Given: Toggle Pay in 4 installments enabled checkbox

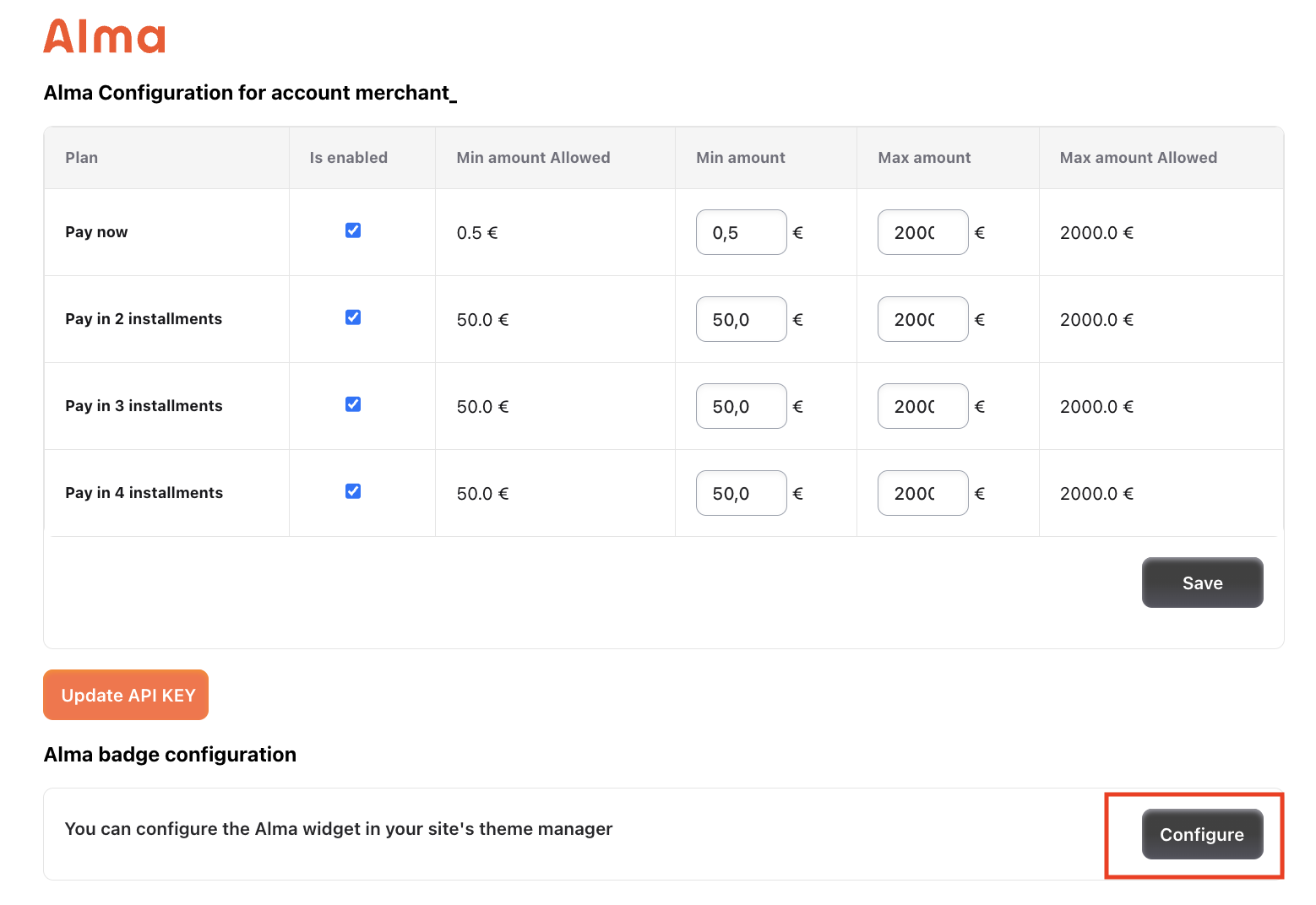Looking at the screenshot, I should (353, 491).
